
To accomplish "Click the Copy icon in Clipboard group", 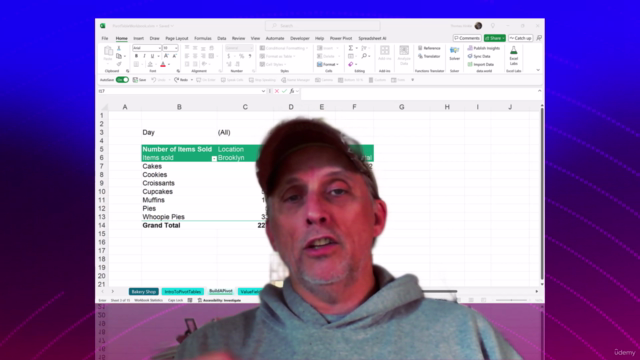I will pyautogui.click(x=119, y=56).
